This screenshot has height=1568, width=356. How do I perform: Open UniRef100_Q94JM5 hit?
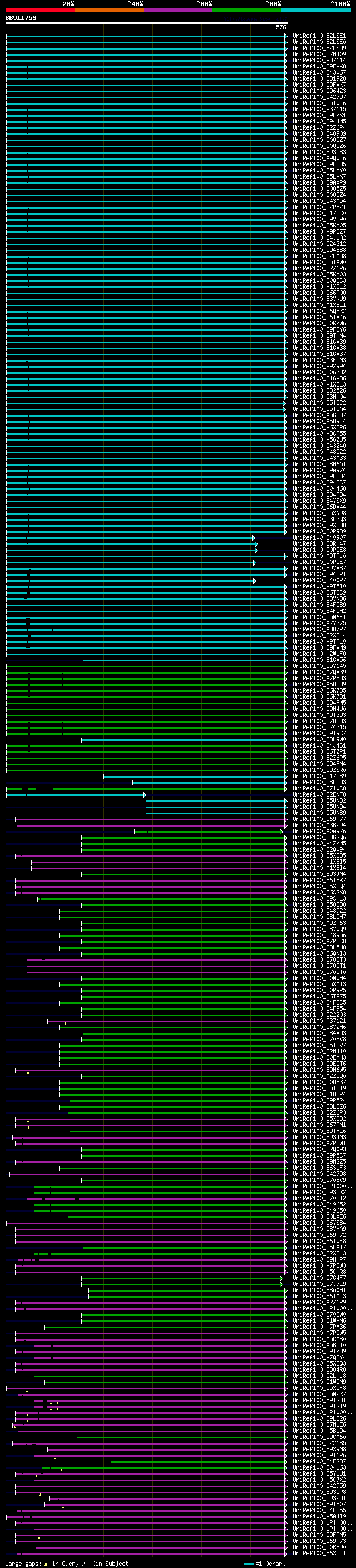pyautogui.click(x=319, y=121)
